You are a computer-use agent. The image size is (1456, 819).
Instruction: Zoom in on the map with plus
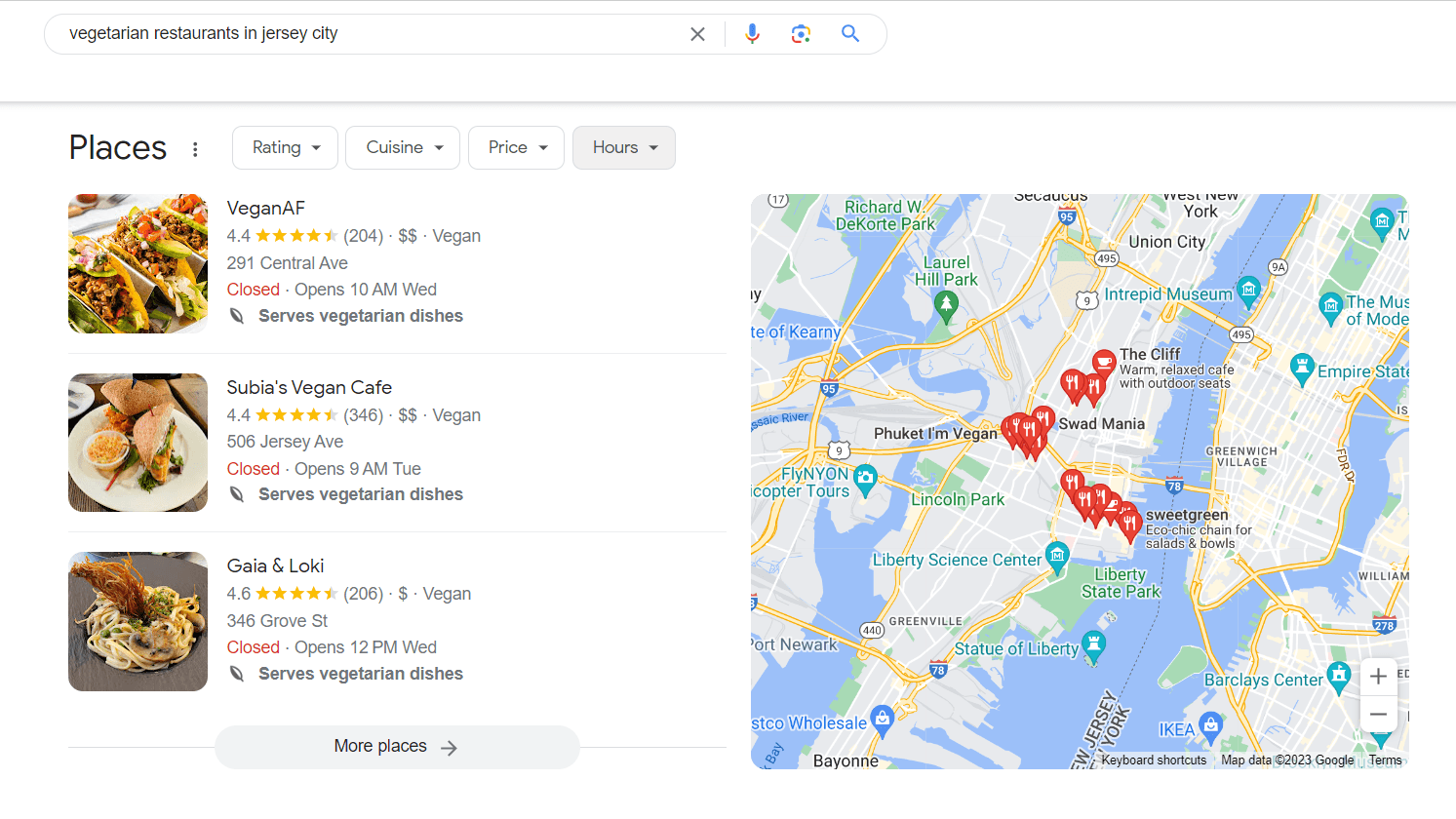tap(1378, 676)
